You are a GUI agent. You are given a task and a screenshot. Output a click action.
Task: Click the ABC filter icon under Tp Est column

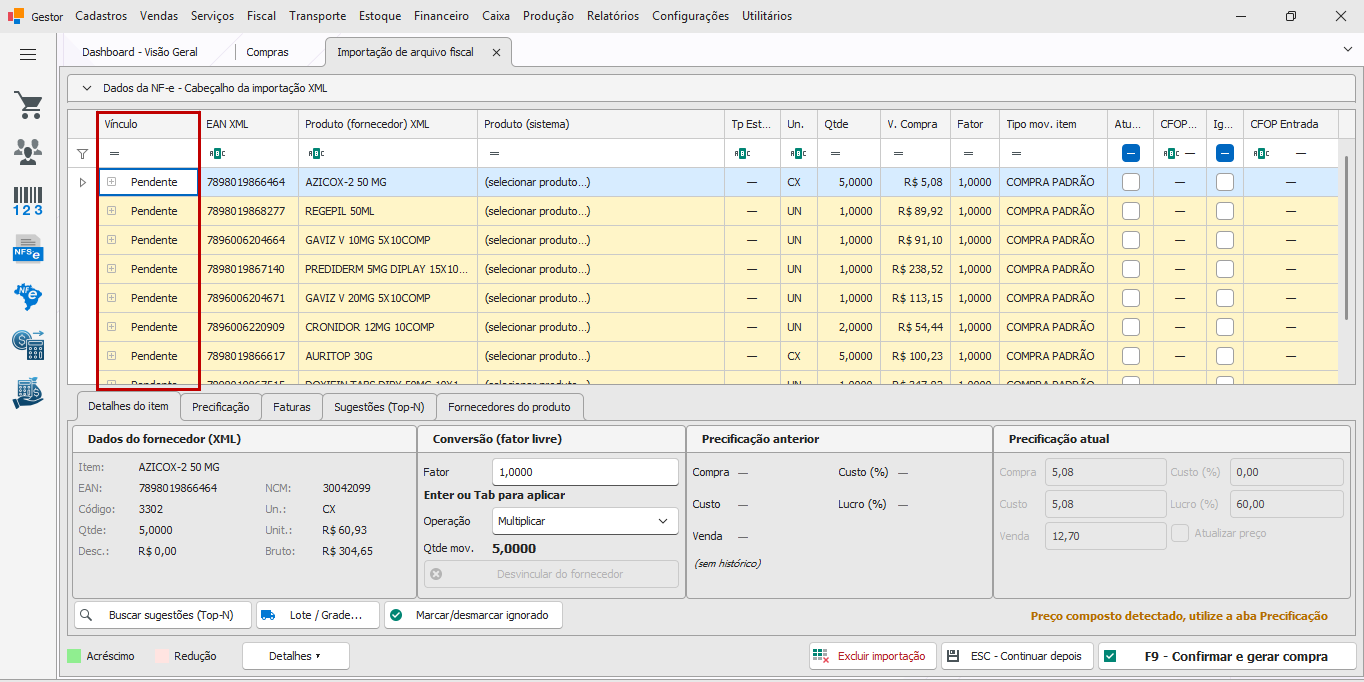[x=741, y=154]
